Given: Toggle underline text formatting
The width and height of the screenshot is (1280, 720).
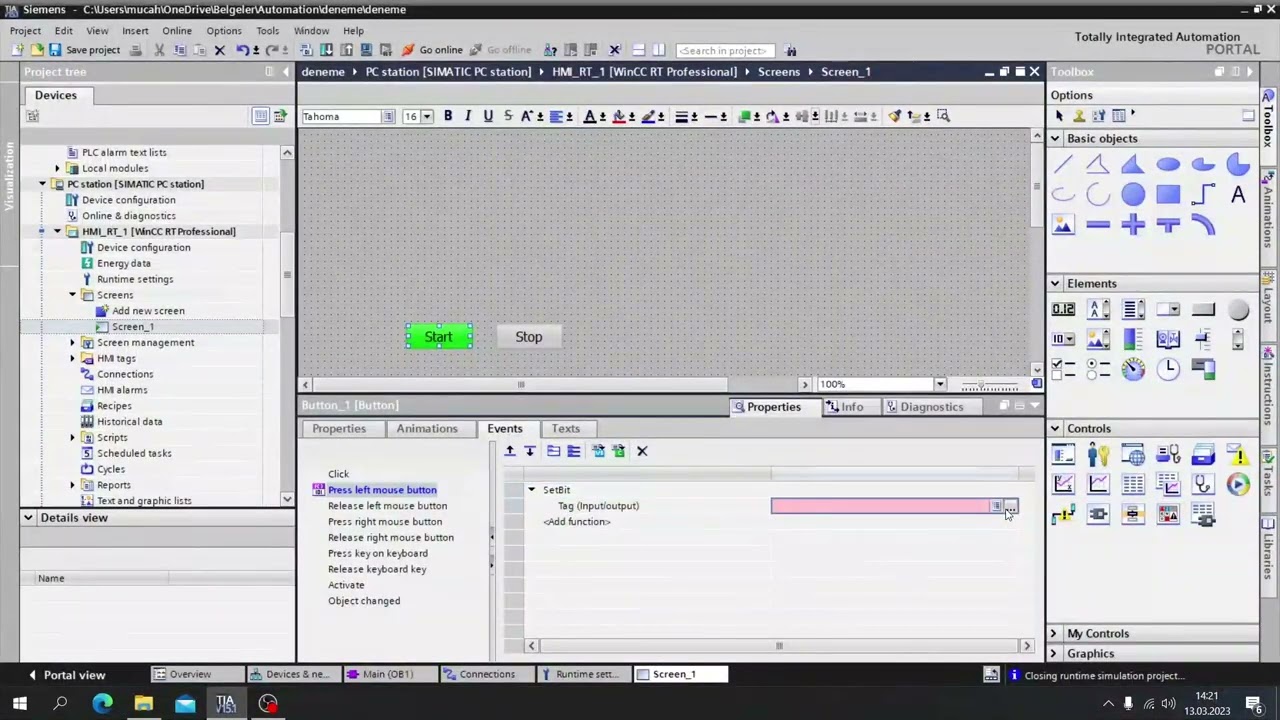Looking at the screenshot, I should point(488,116).
